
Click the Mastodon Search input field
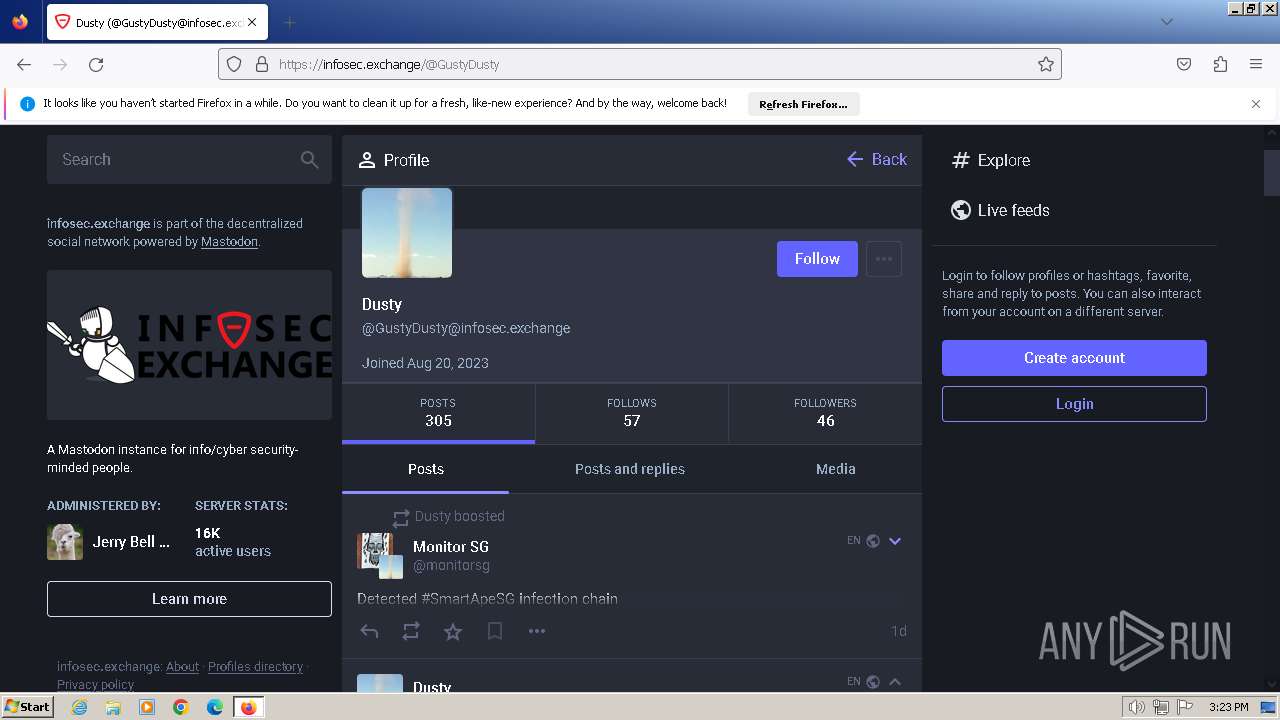tap(189, 159)
